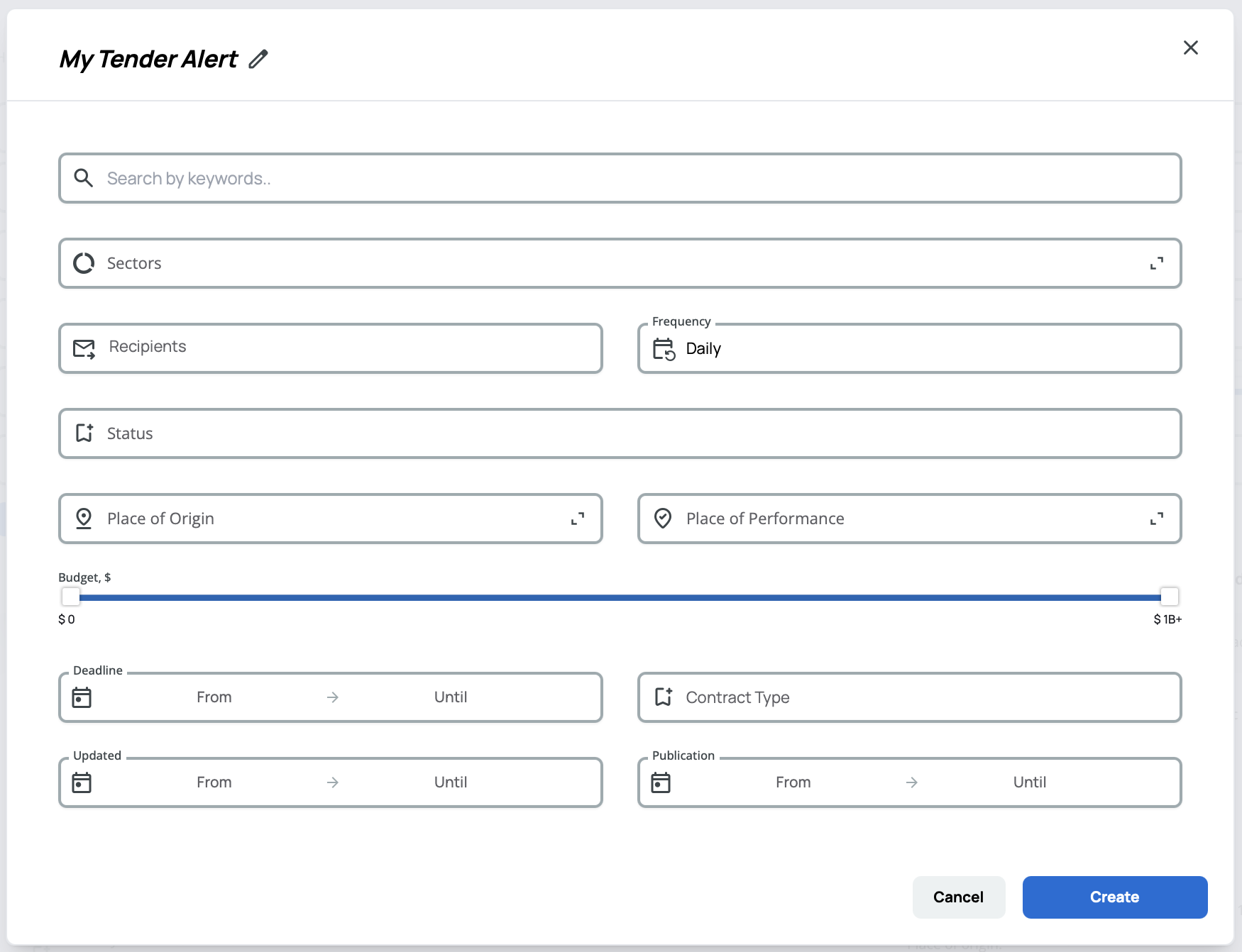
Task: Focus the Search by keywords field
Action: [x=619, y=178]
